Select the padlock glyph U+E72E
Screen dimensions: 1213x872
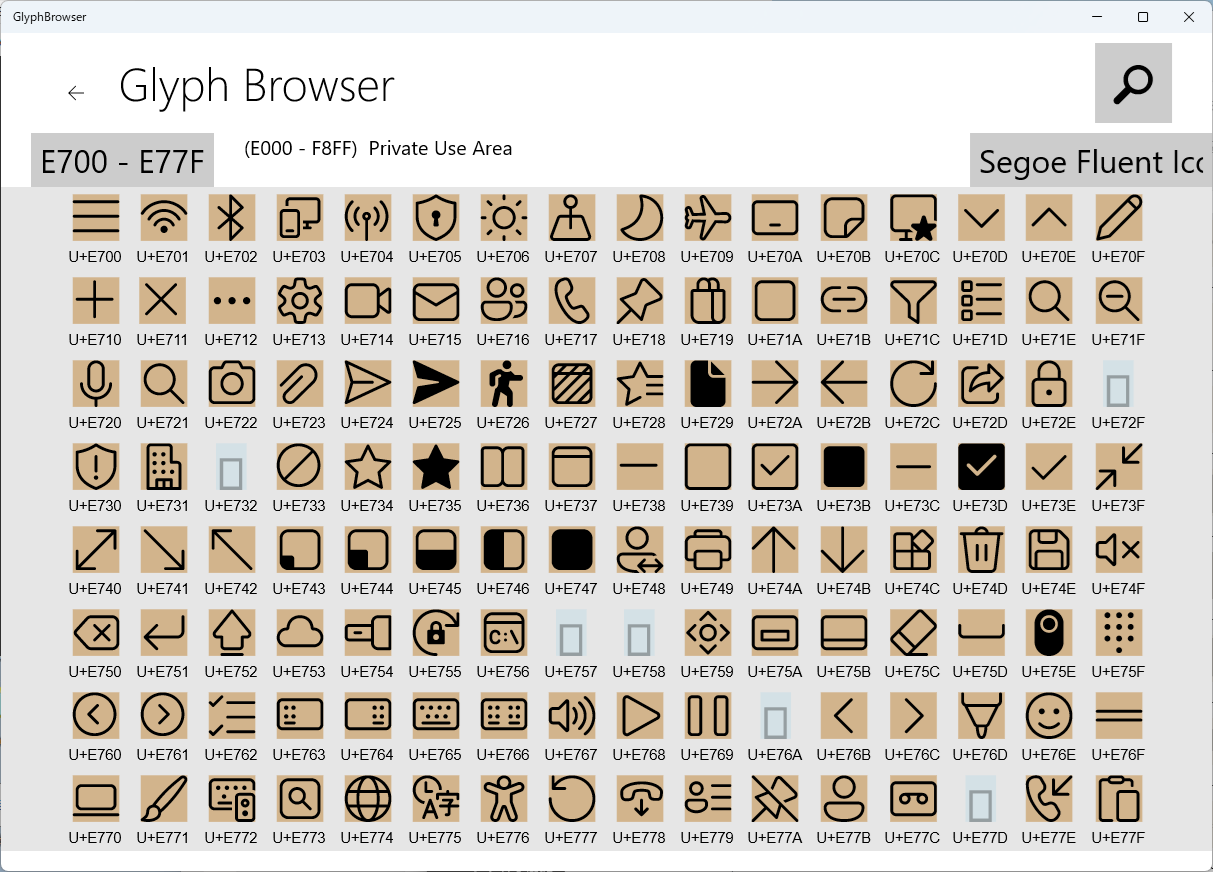coord(1048,384)
